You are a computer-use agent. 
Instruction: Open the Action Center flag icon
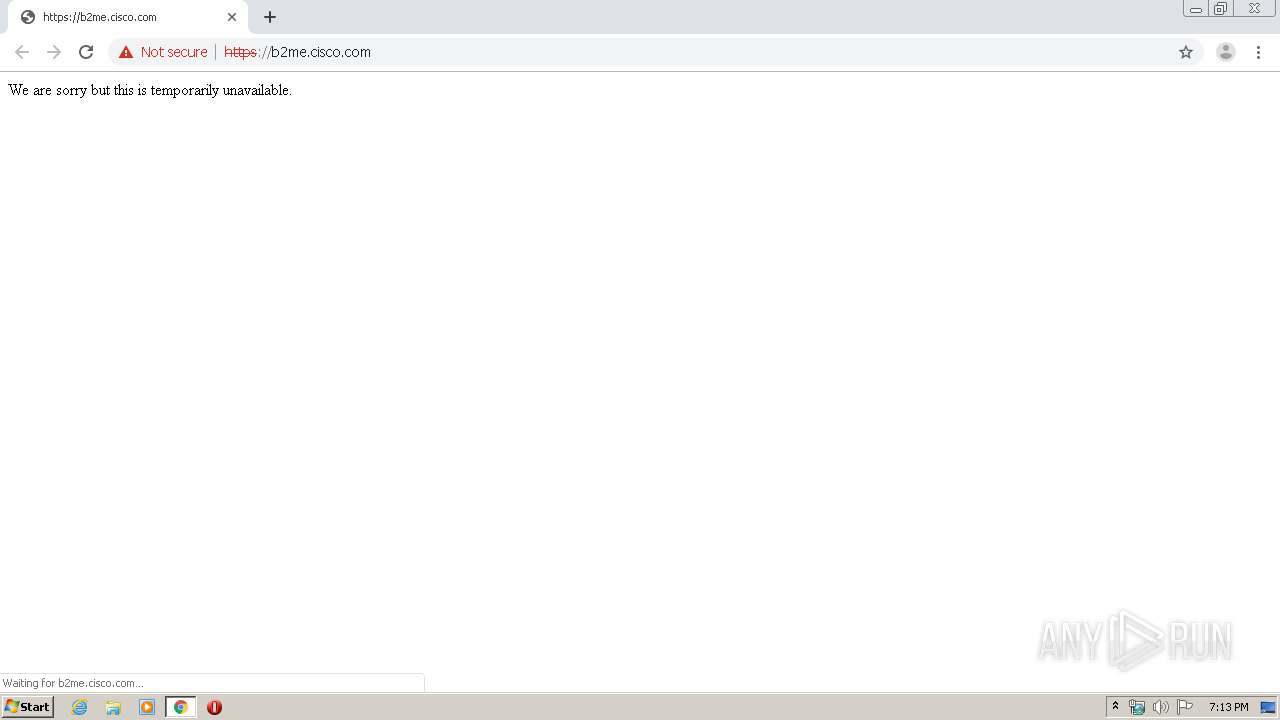point(1185,707)
